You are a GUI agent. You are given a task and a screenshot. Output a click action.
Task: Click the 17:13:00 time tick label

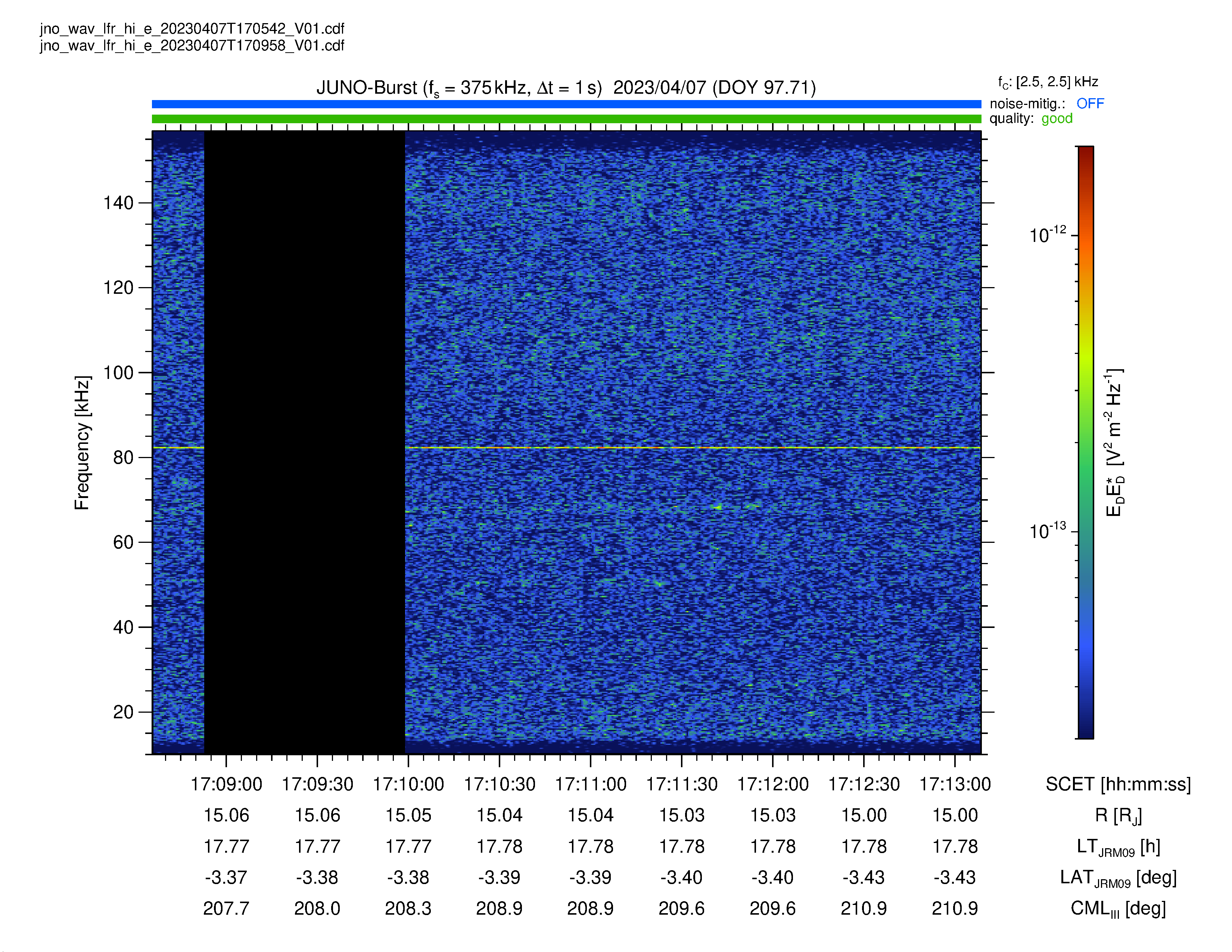click(x=955, y=784)
